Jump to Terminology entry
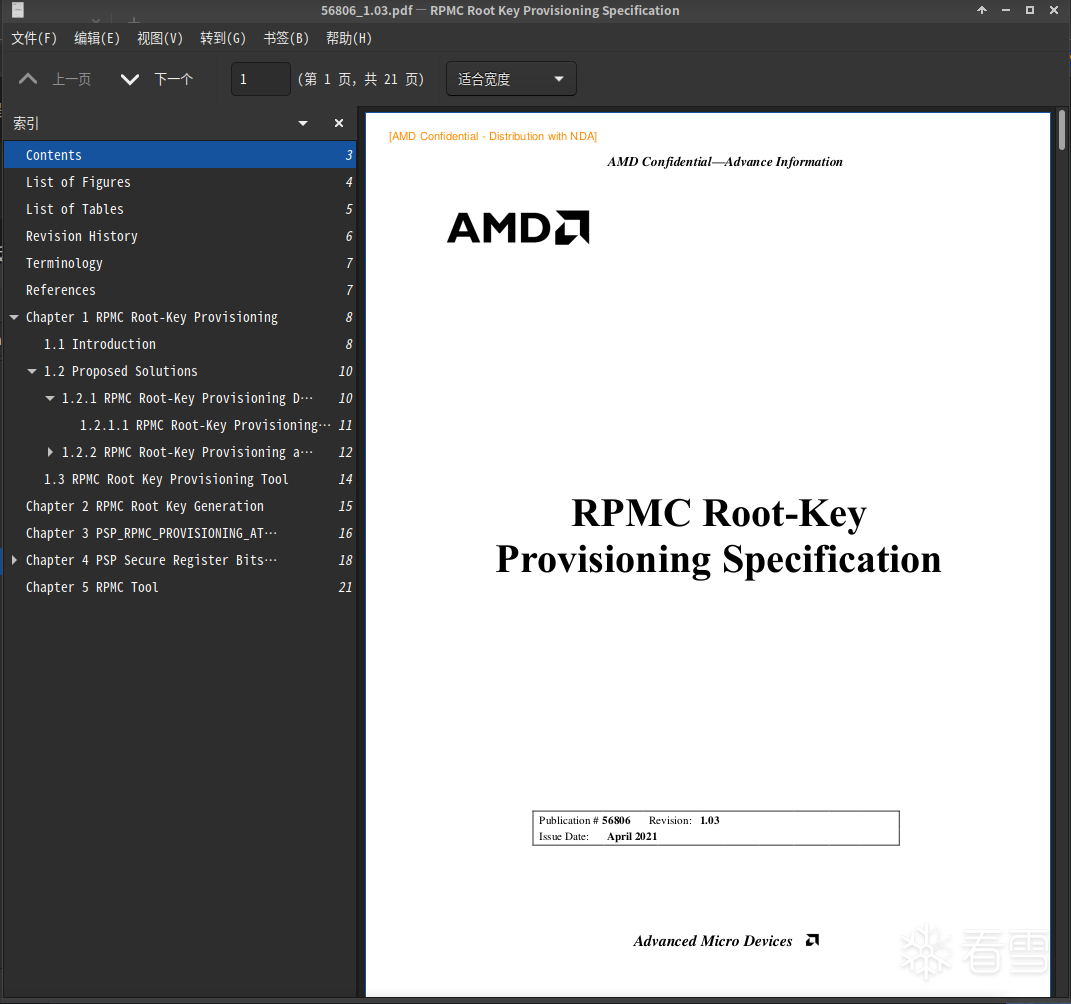 click(x=180, y=263)
